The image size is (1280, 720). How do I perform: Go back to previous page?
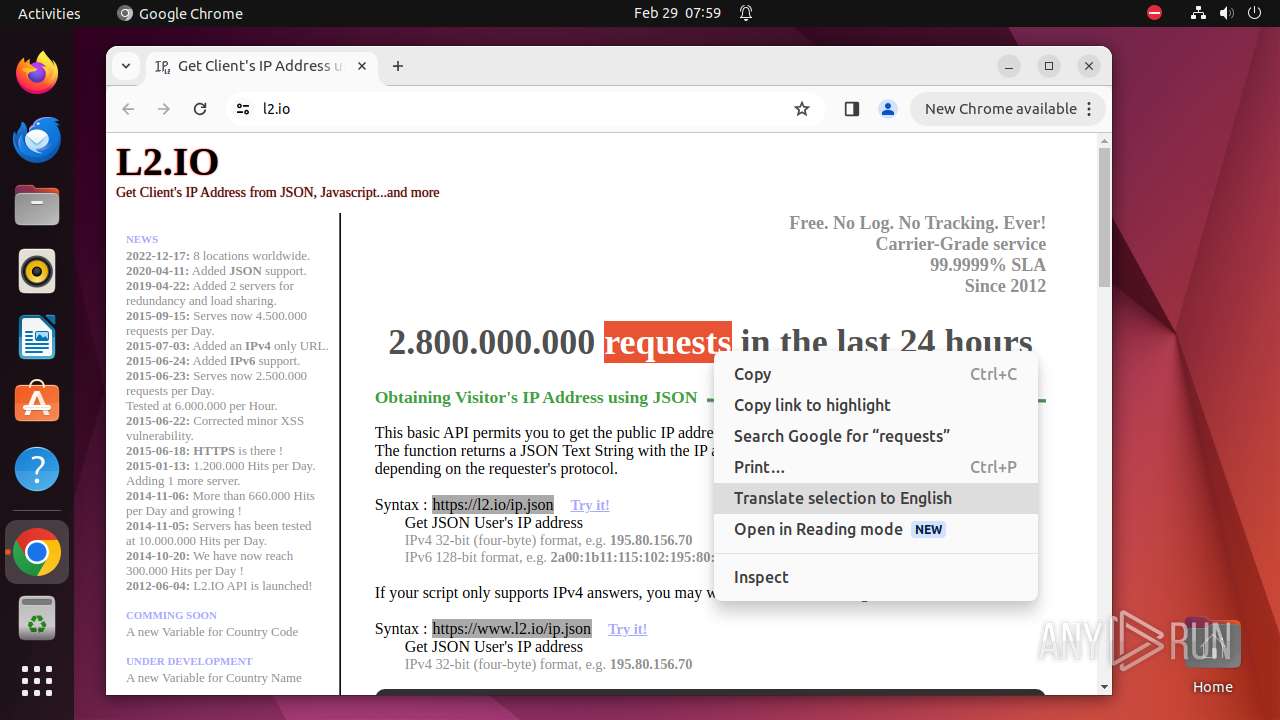point(128,109)
